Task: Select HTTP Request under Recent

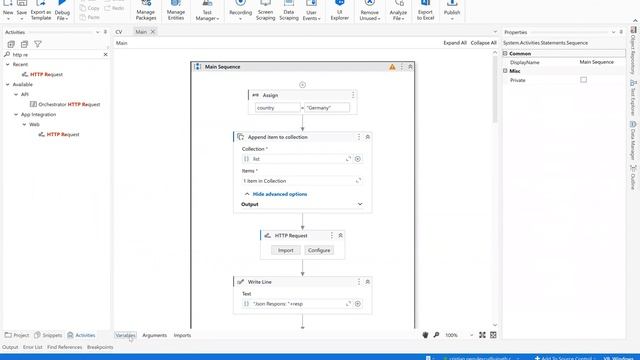Action: tap(42, 74)
